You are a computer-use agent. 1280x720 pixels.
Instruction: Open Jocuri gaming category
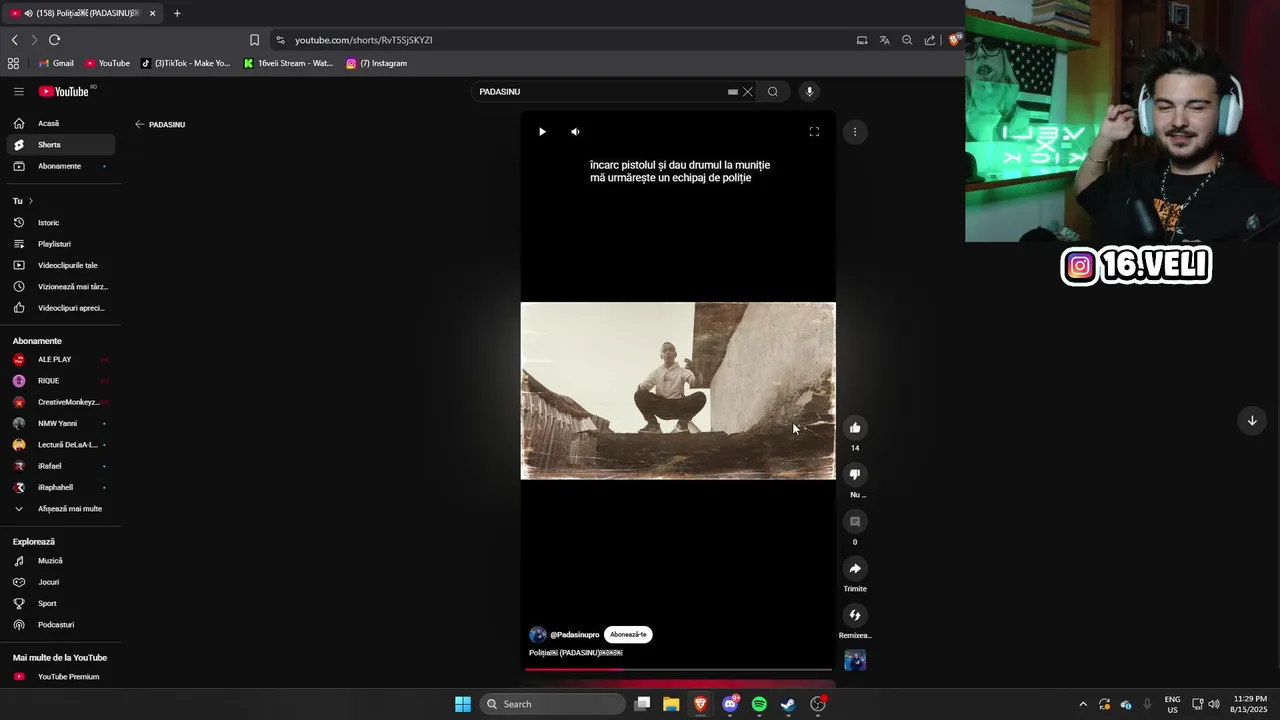point(61,582)
